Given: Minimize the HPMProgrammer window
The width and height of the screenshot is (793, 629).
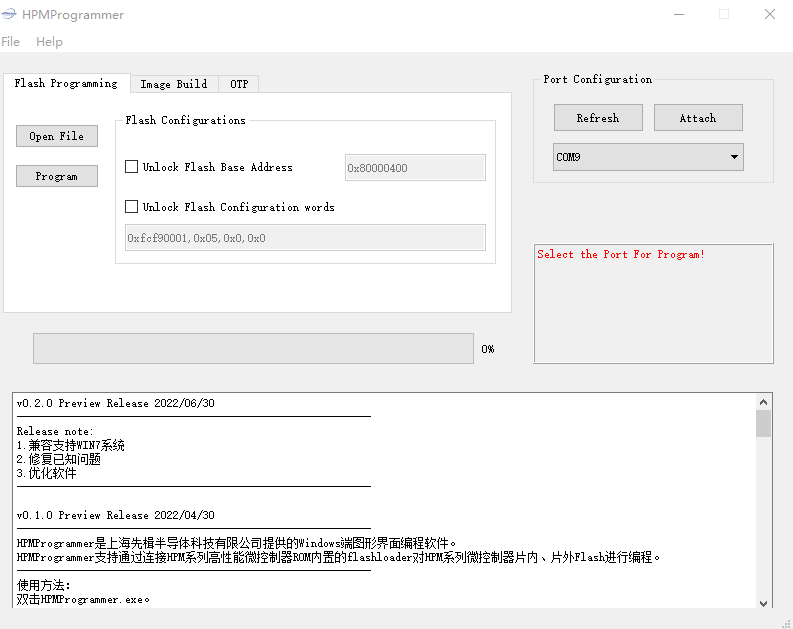Looking at the screenshot, I should [679, 14].
